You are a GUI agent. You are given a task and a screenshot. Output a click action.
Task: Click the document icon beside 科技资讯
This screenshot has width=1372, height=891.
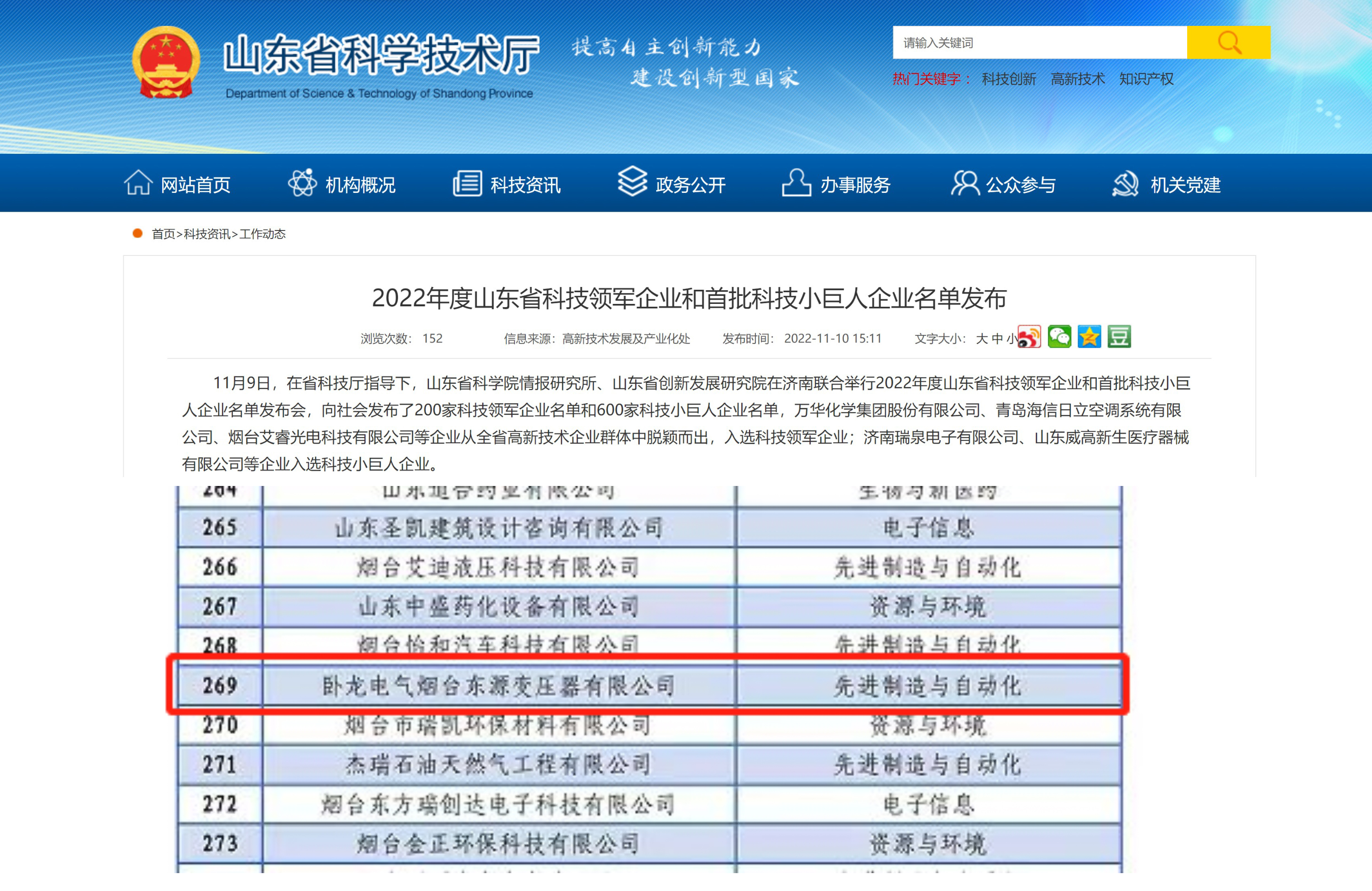467,183
